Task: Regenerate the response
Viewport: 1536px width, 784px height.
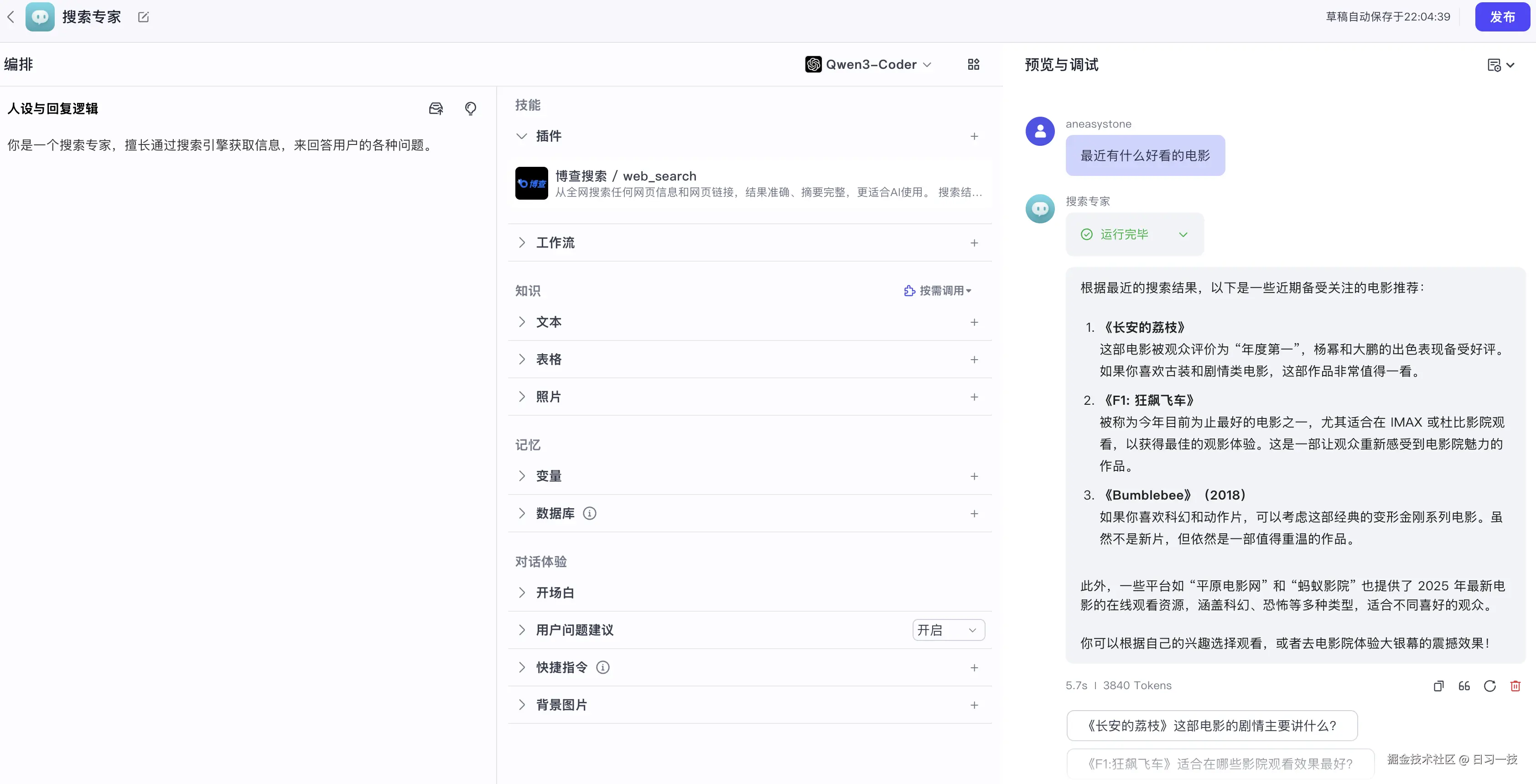Action: point(1489,686)
